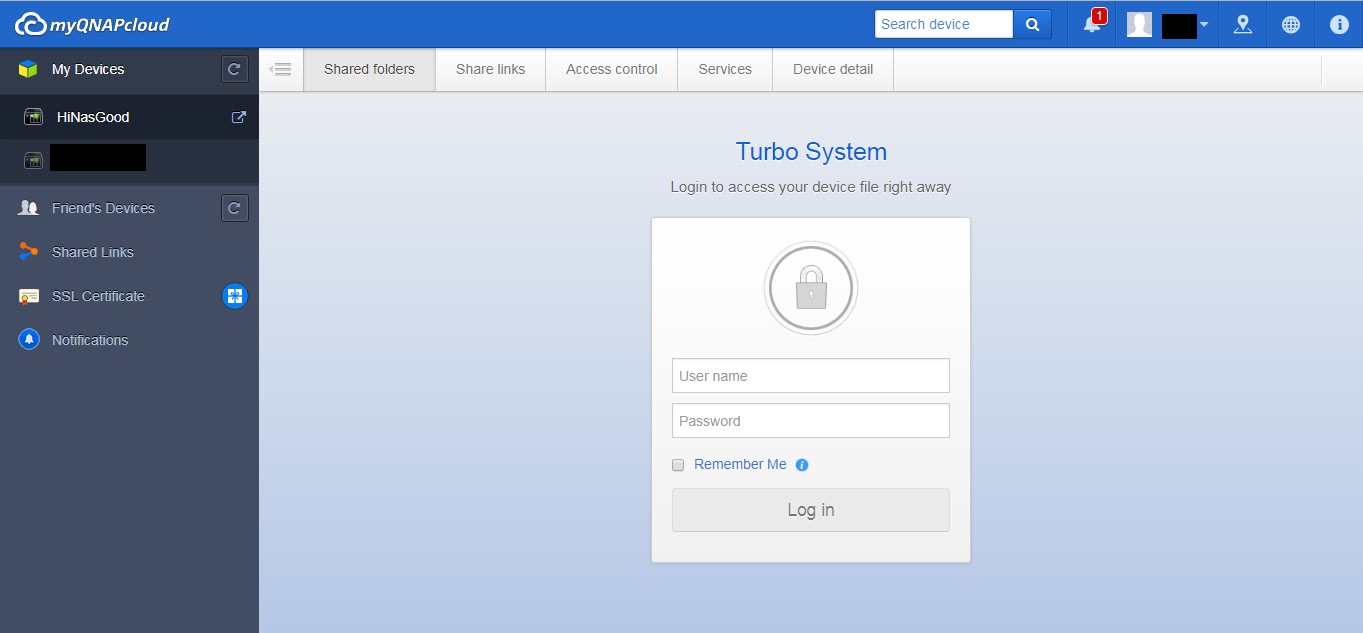Click the redacted username in header

tap(1179, 25)
